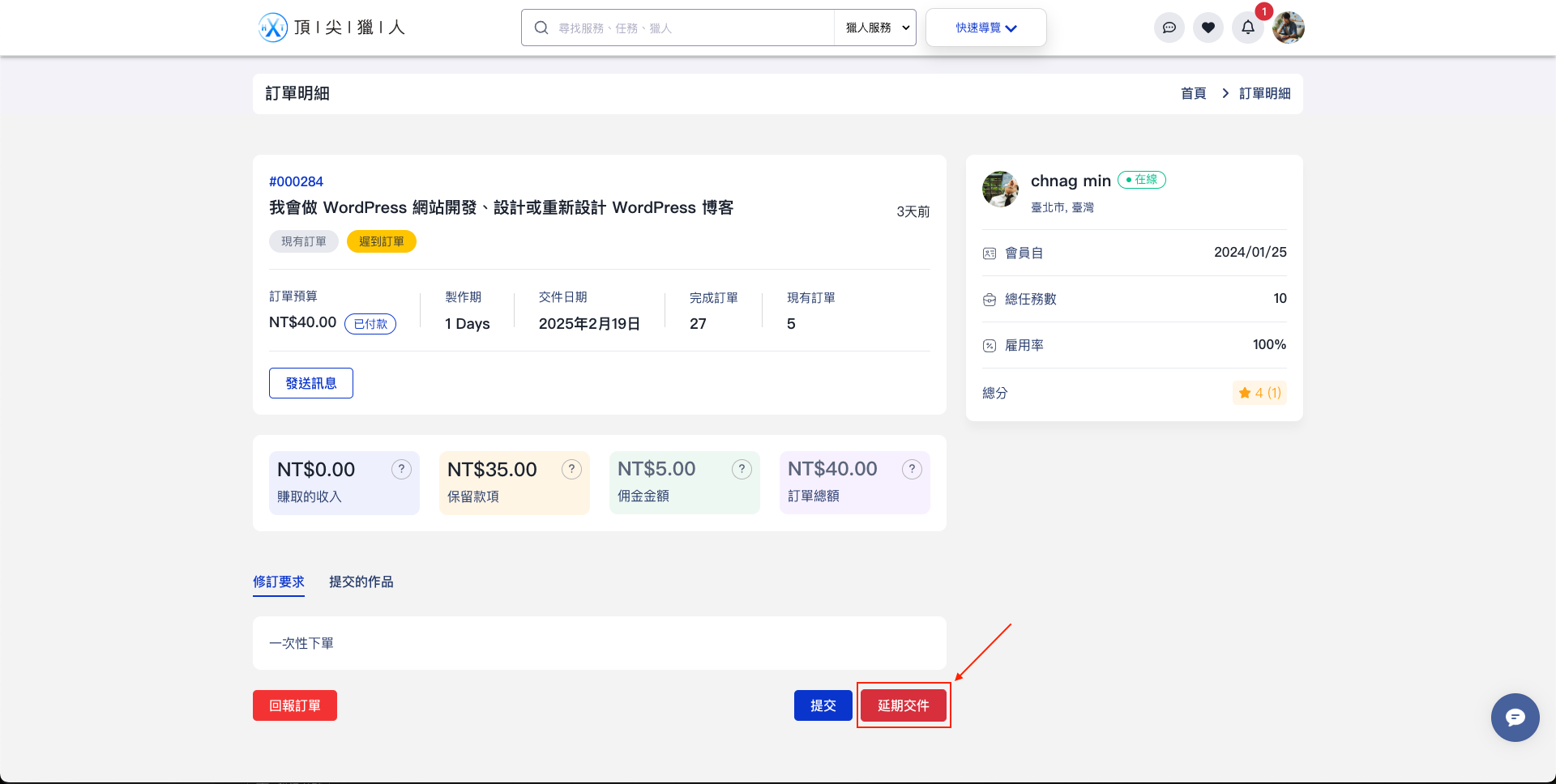
Task: Click the 延期交件 button
Action: pos(903,705)
